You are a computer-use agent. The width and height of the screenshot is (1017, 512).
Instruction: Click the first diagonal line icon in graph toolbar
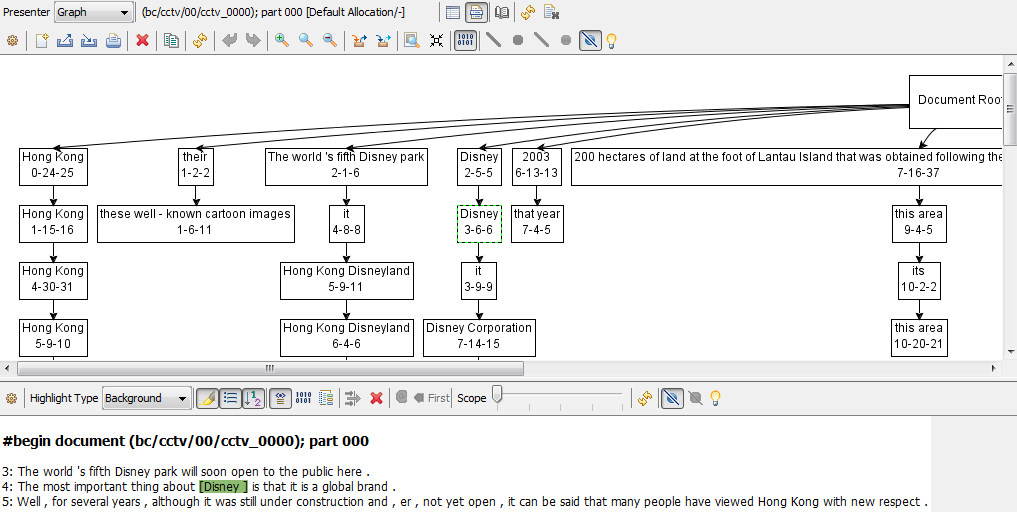click(494, 41)
